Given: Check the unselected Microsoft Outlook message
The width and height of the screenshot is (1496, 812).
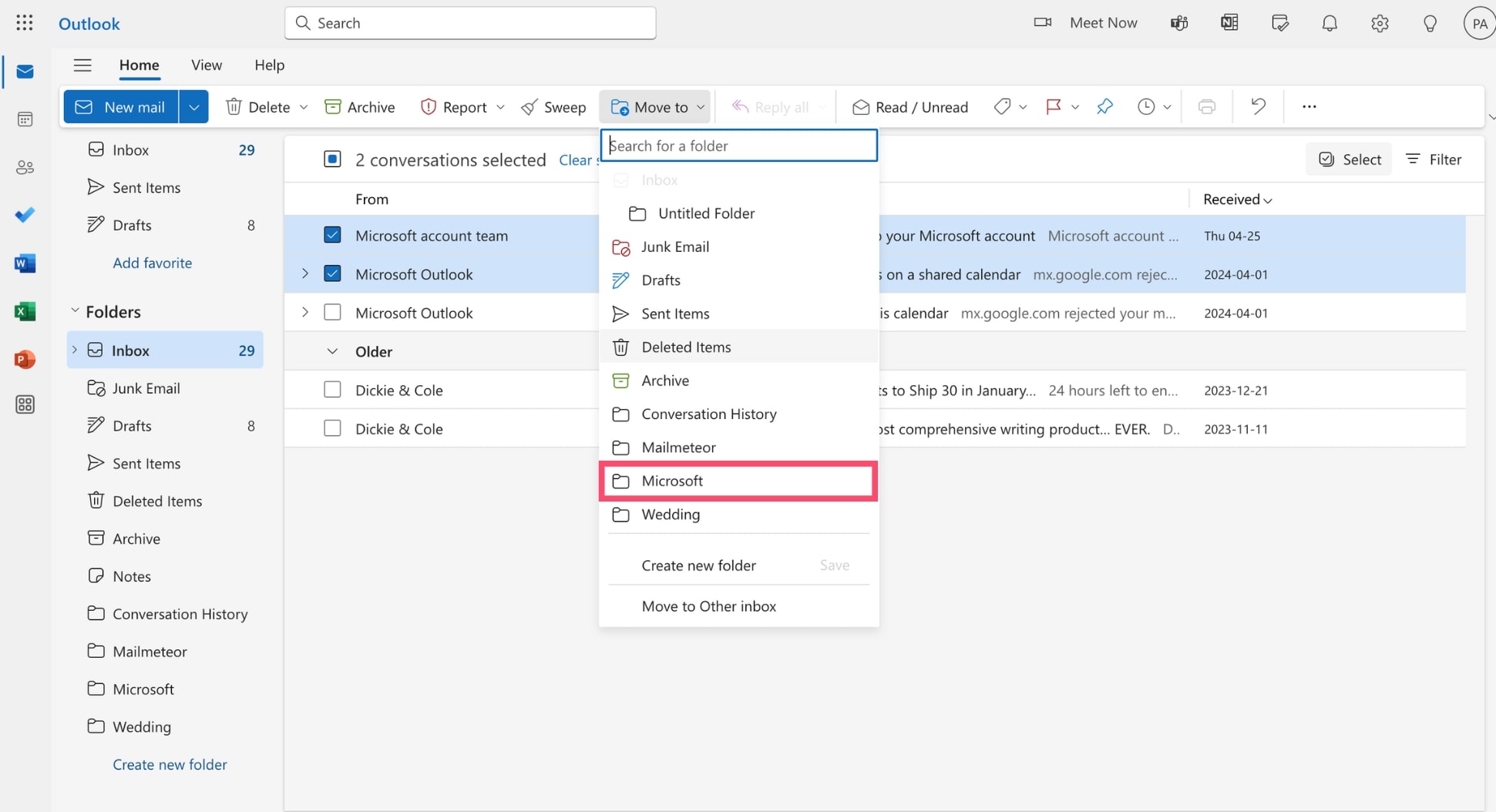Looking at the screenshot, I should click(x=332, y=312).
